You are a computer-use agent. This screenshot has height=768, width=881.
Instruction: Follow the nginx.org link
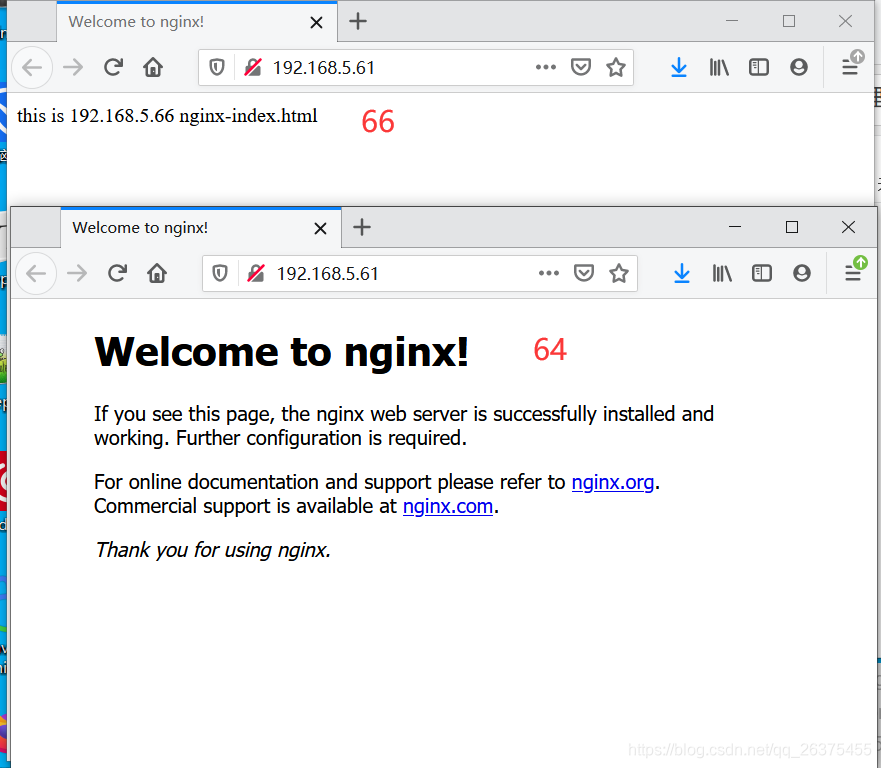(612, 483)
